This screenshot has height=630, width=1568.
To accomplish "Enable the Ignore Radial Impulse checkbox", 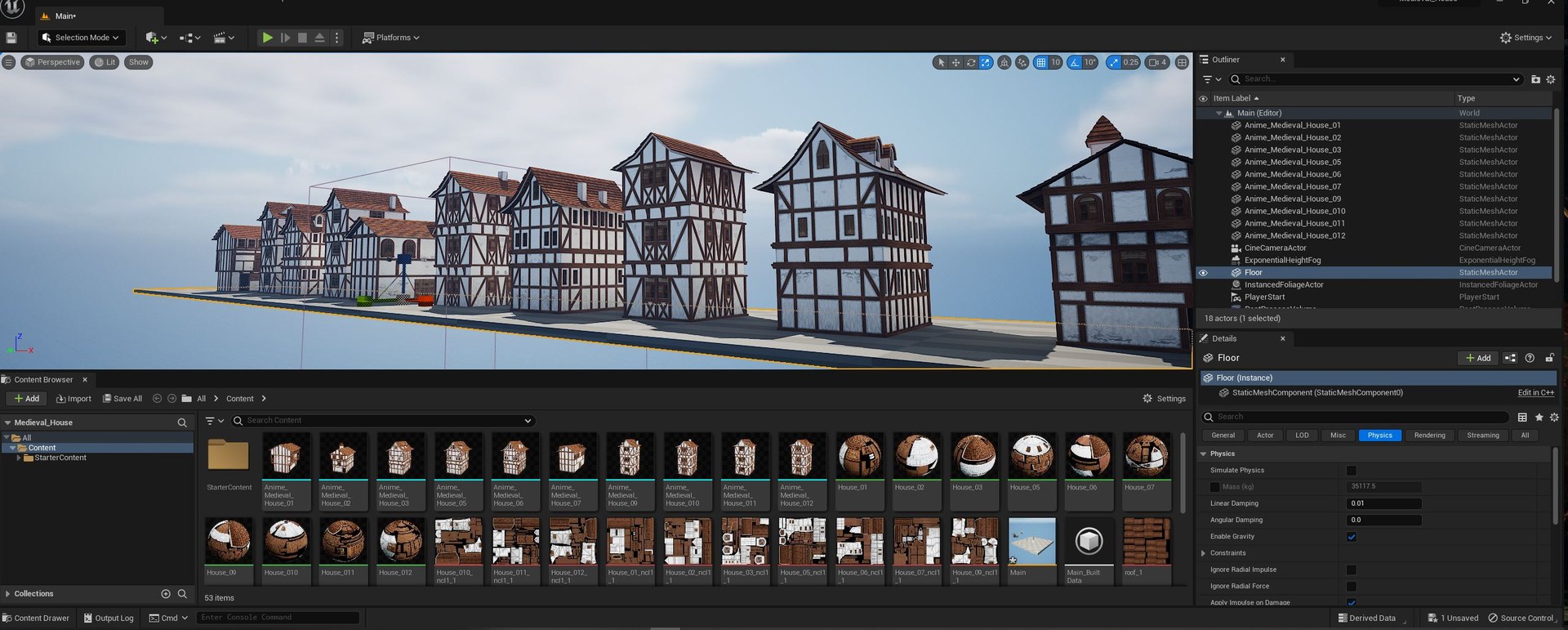I will click(1352, 570).
